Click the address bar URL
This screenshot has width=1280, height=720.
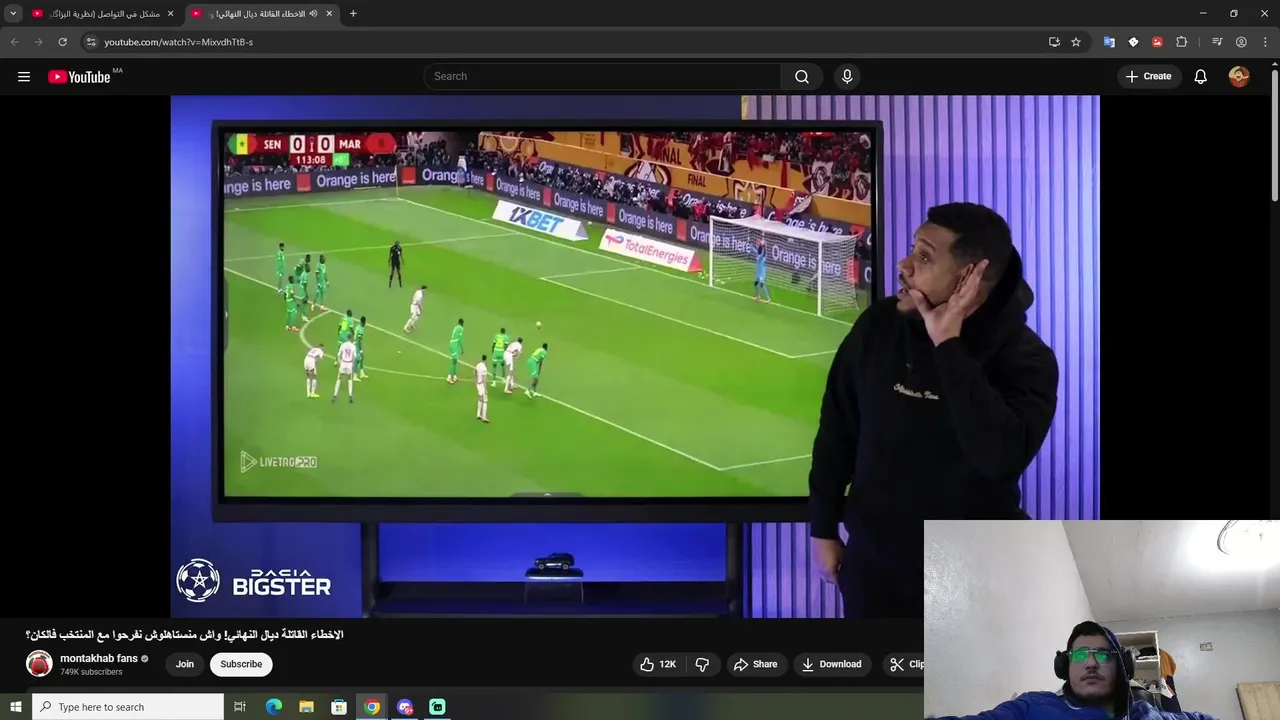179,42
